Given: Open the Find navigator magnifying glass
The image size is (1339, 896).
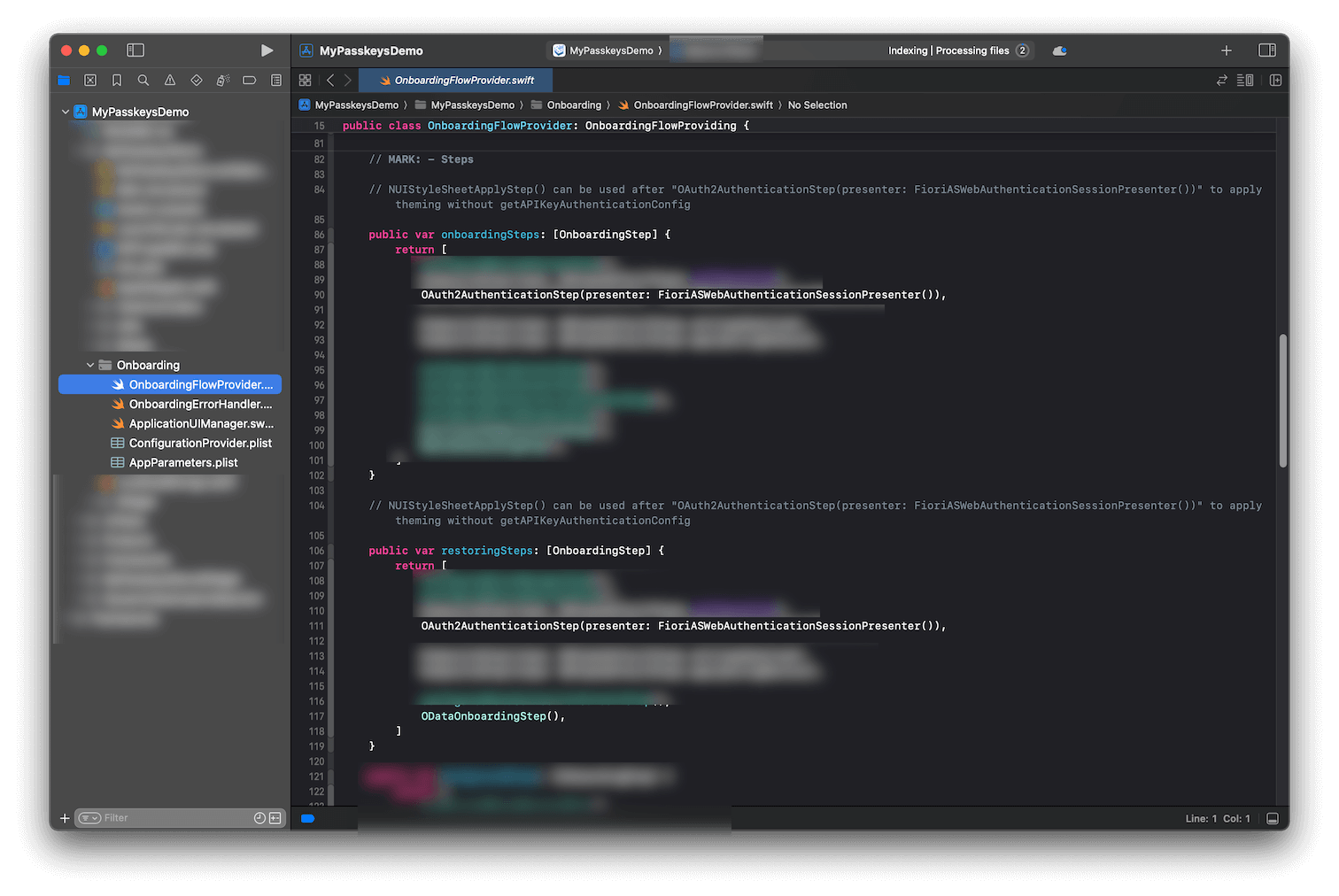Looking at the screenshot, I should 143,80.
